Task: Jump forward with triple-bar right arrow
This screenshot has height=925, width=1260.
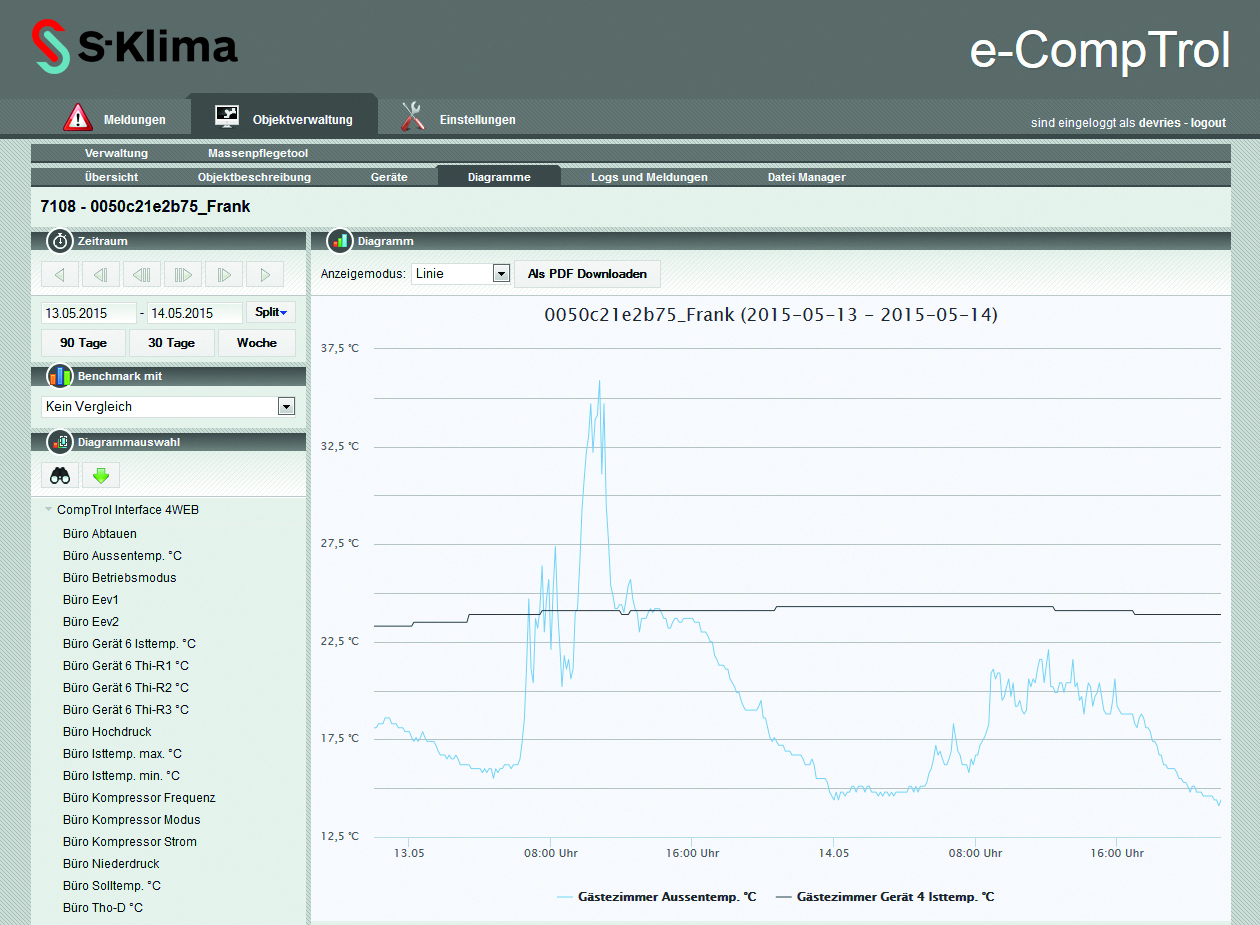Action: (x=183, y=275)
